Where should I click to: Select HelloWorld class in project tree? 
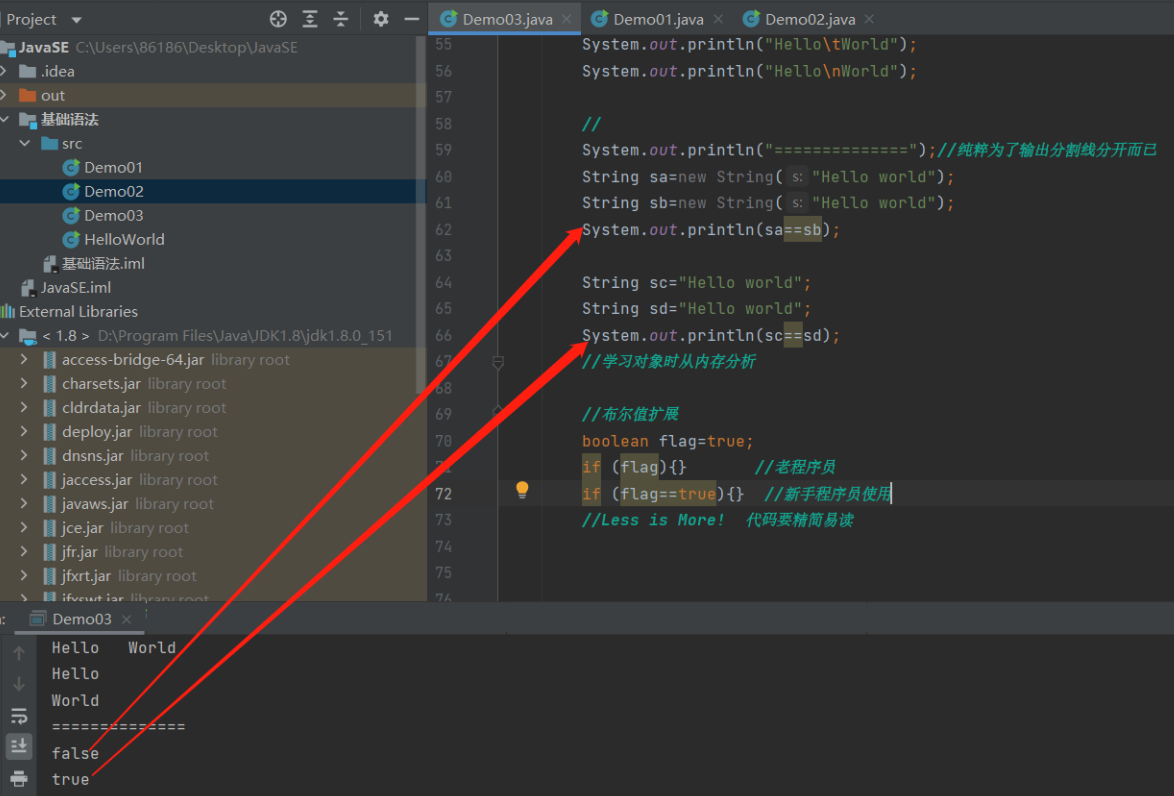click(124, 239)
